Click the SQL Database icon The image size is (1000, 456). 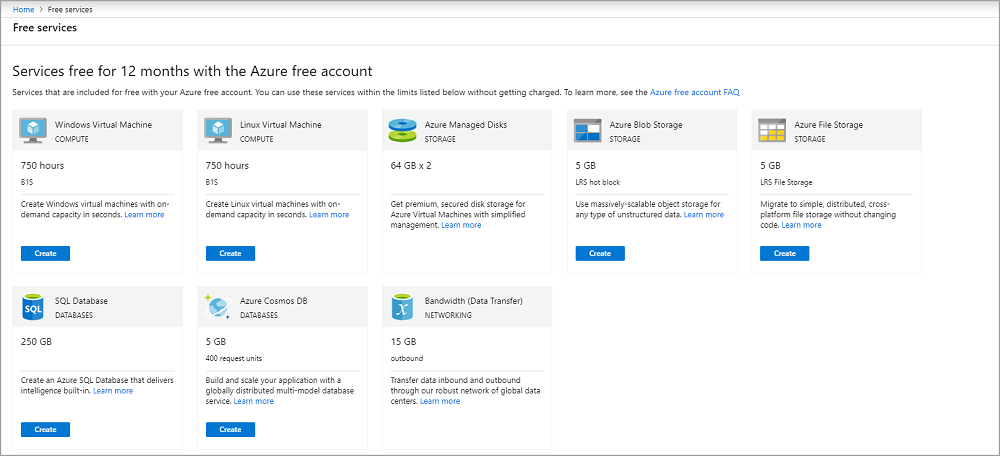point(32,306)
